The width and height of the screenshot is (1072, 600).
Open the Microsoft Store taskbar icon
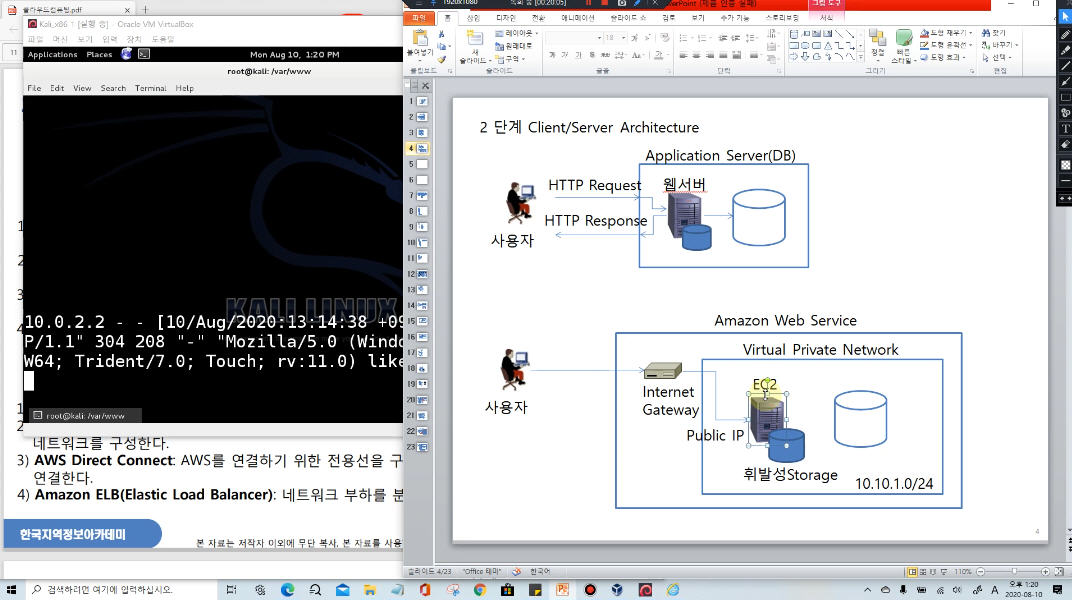(507, 590)
